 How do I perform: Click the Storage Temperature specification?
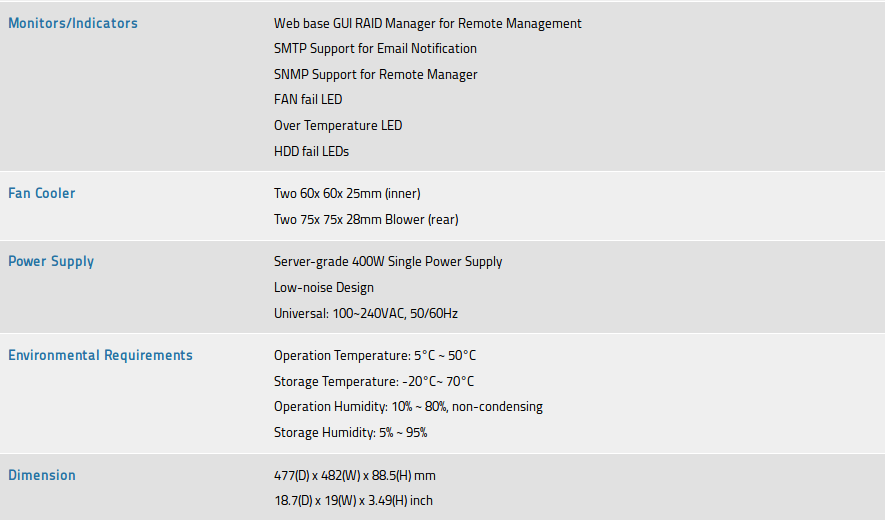[x=374, y=382]
